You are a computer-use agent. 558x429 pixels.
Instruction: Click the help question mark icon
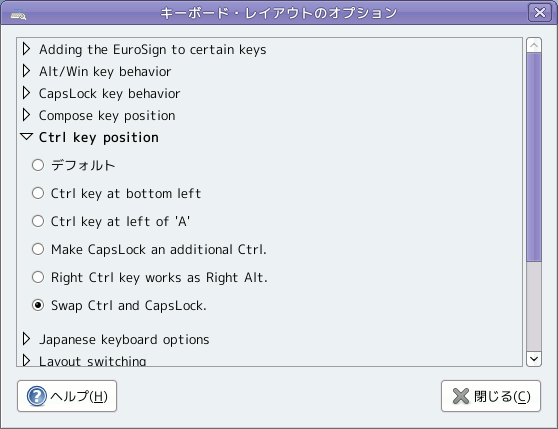coord(37,396)
